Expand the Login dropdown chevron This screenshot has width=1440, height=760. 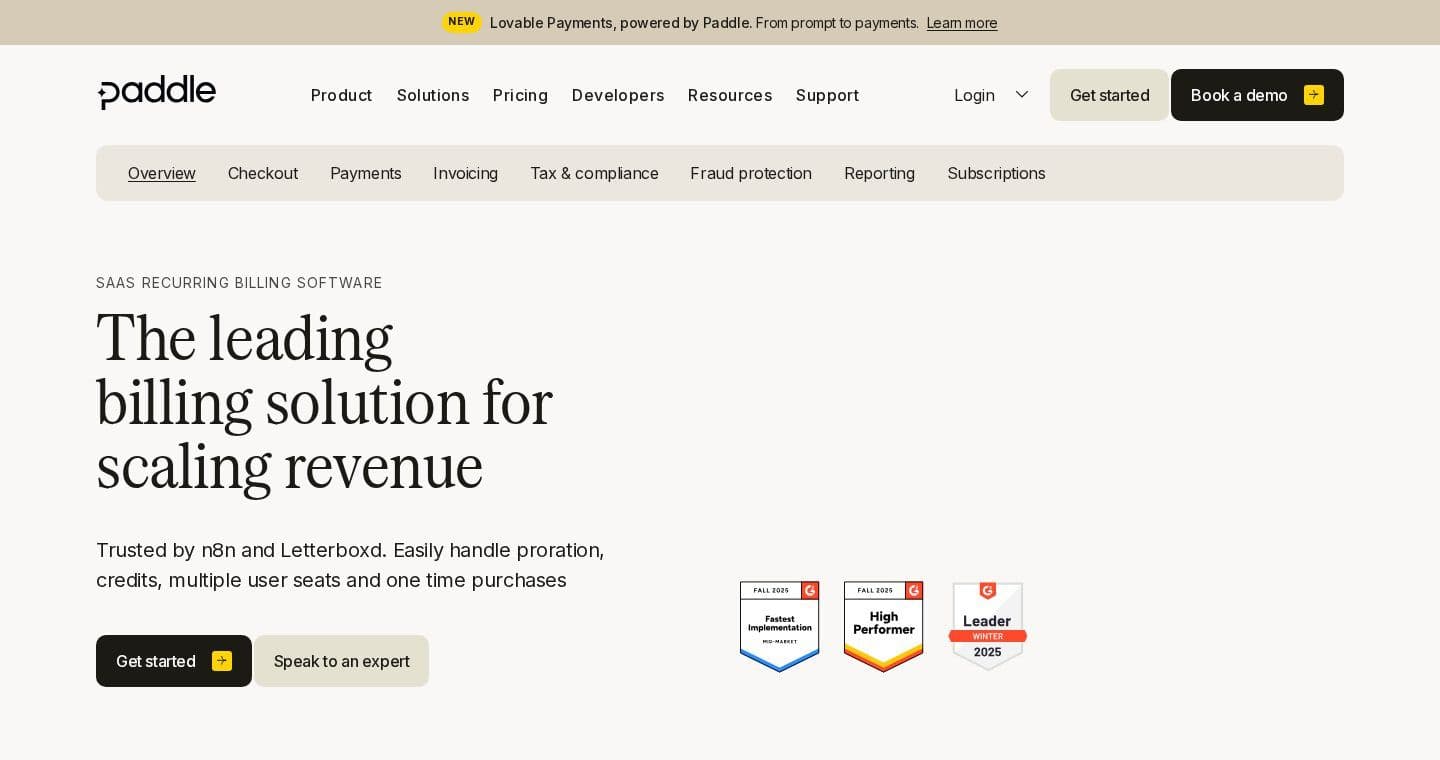coord(1022,94)
